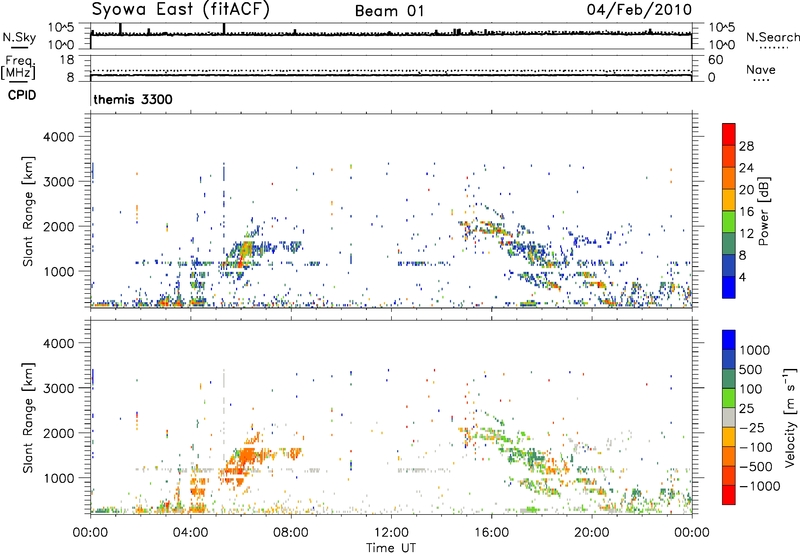Click the '18' frequency axis tick

(x=66, y=60)
